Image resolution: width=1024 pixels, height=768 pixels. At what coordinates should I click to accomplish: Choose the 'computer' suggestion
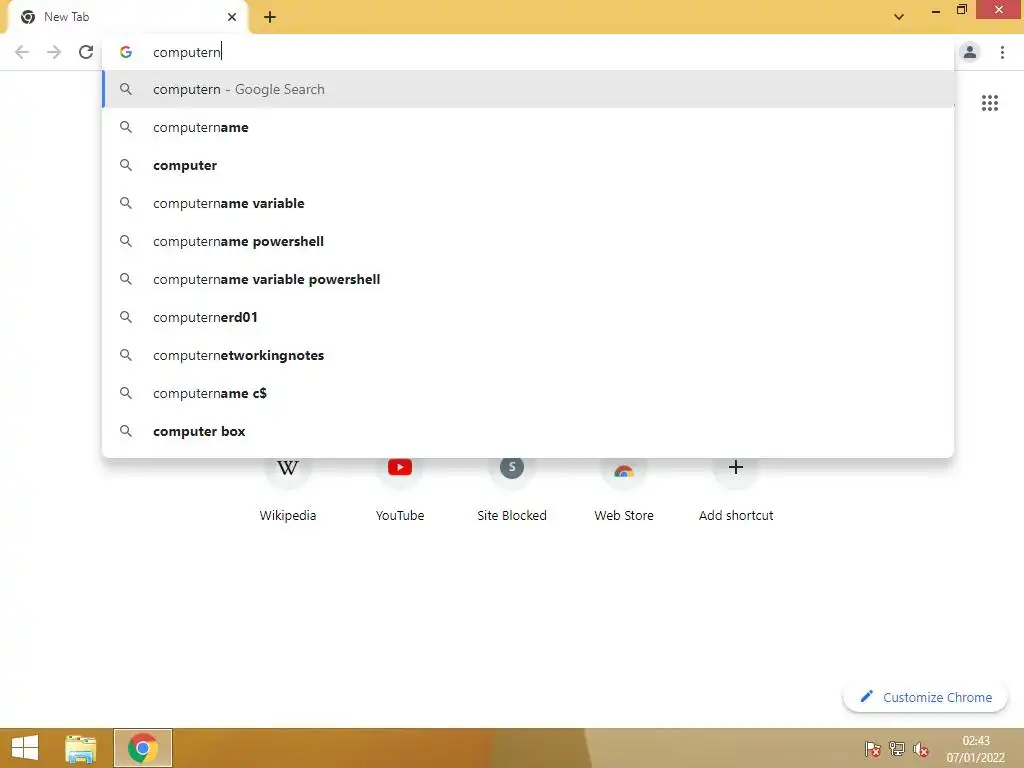click(x=528, y=165)
